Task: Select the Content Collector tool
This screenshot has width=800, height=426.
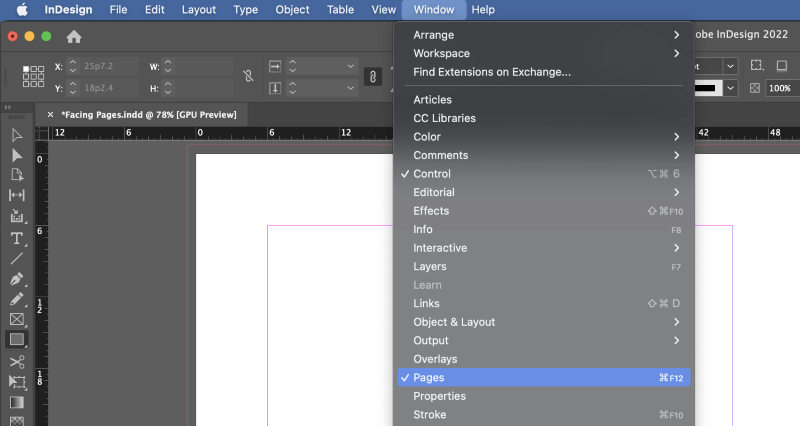Action: point(16,216)
